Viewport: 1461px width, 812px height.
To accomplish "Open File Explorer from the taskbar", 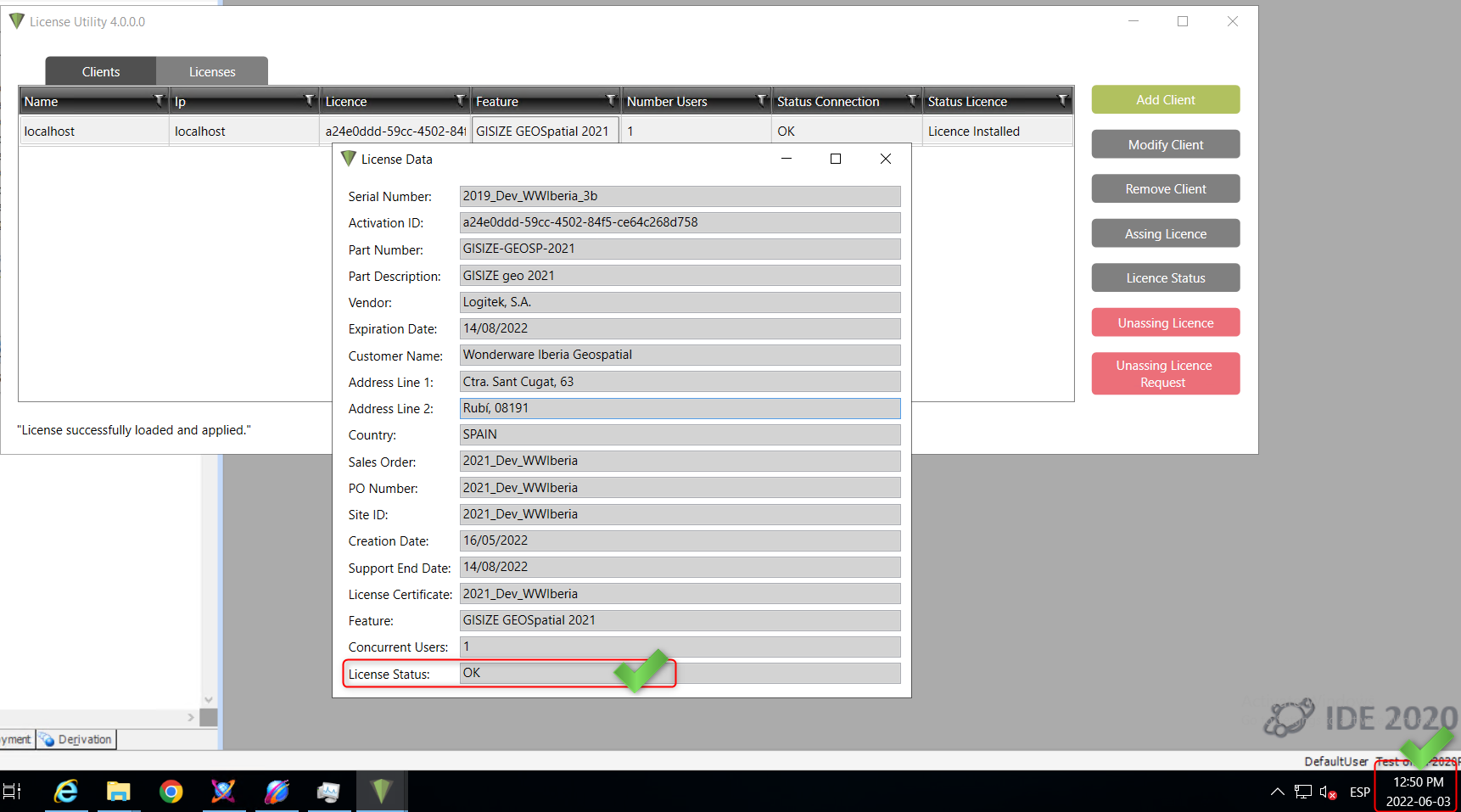I will (118, 792).
